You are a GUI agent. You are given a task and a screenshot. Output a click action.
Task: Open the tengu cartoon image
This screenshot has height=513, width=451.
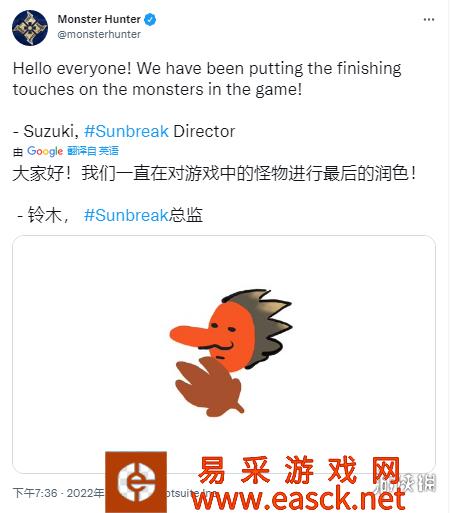point(224,354)
